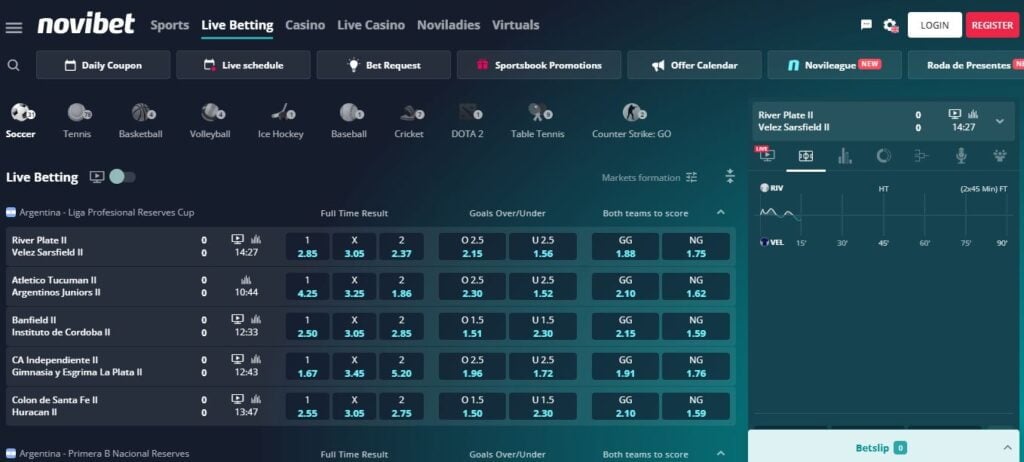Open the Live Casino tab
The image size is (1024, 462).
(371, 25)
